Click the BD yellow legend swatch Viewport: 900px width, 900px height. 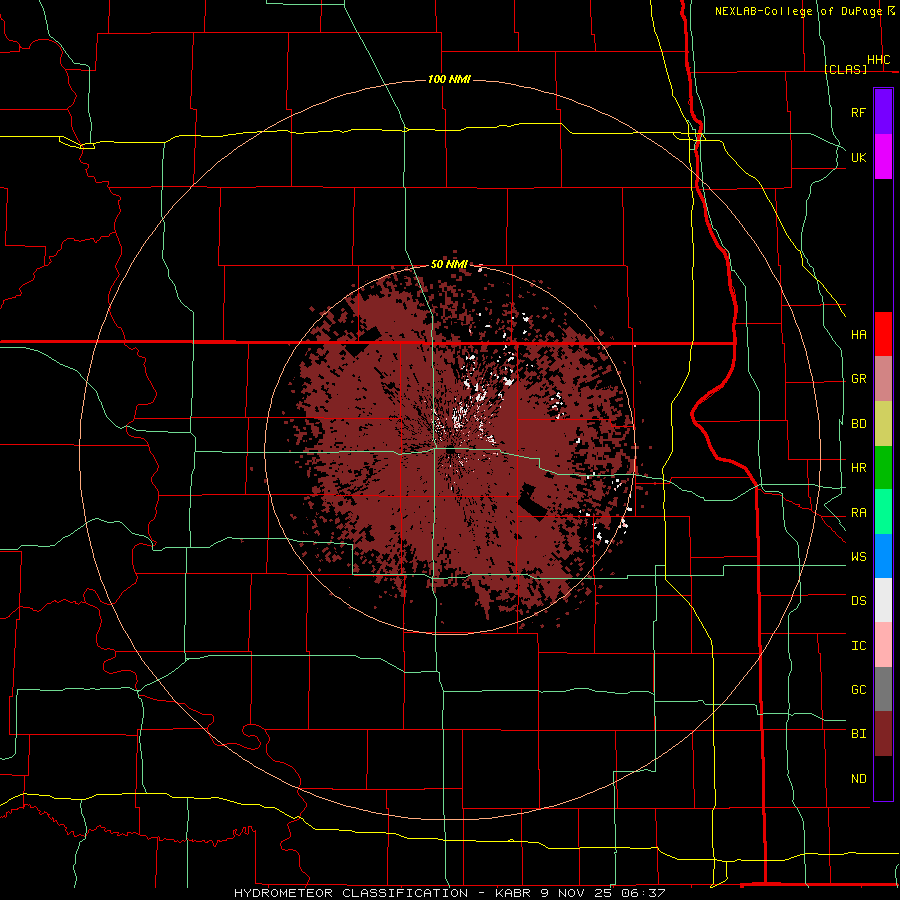(883, 424)
